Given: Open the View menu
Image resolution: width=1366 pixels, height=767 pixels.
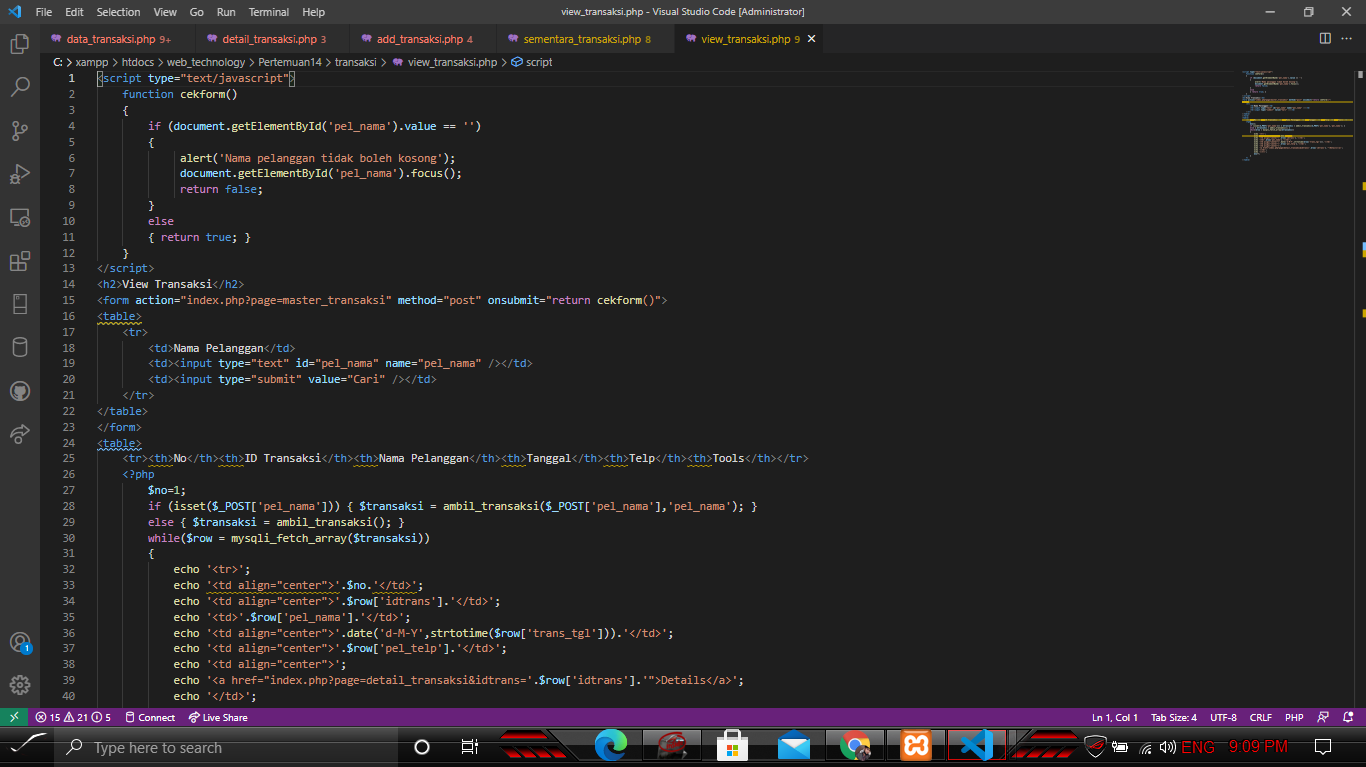Looking at the screenshot, I should pos(165,12).
